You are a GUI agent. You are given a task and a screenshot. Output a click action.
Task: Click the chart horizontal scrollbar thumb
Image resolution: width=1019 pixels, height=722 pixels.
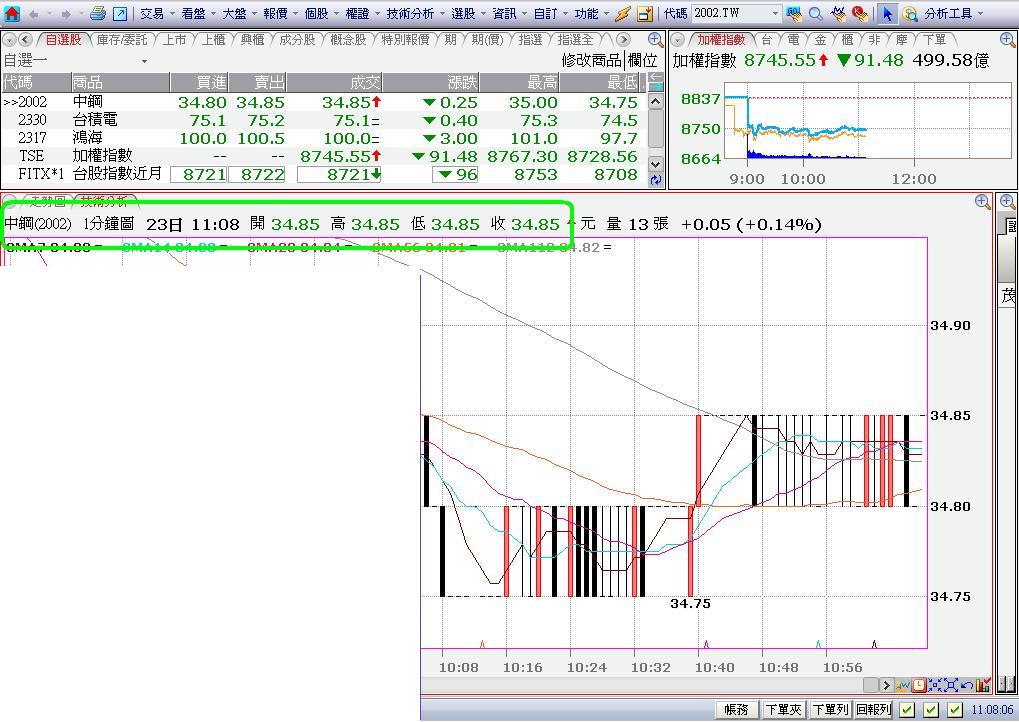point(871,685)
